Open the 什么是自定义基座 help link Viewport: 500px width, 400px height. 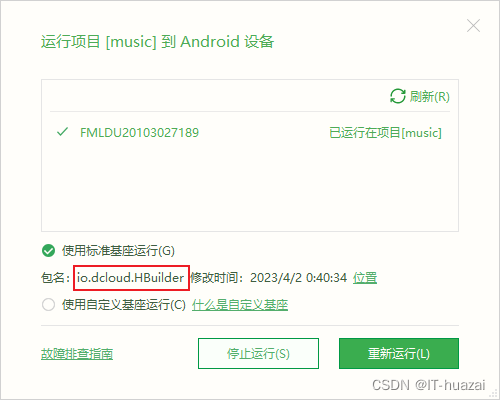(x=240, y=305)
